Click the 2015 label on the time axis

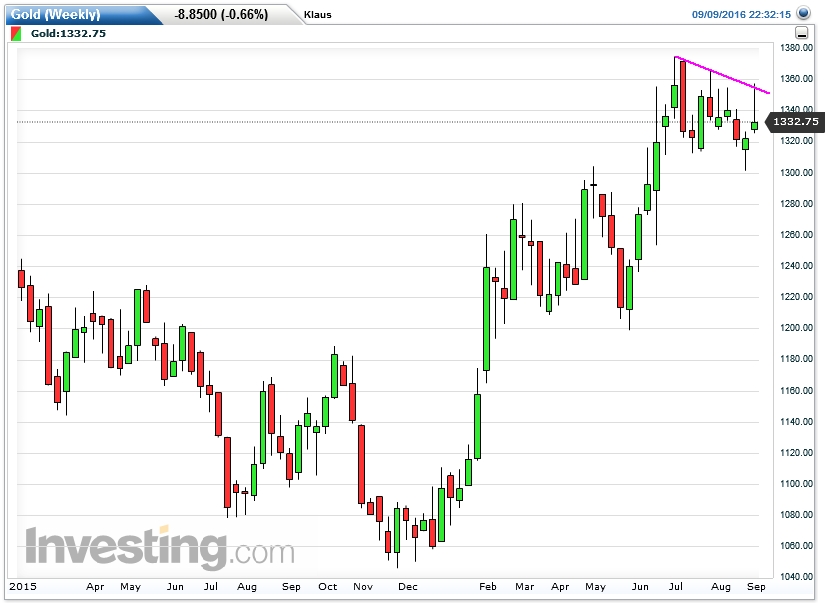pos(26,586)
